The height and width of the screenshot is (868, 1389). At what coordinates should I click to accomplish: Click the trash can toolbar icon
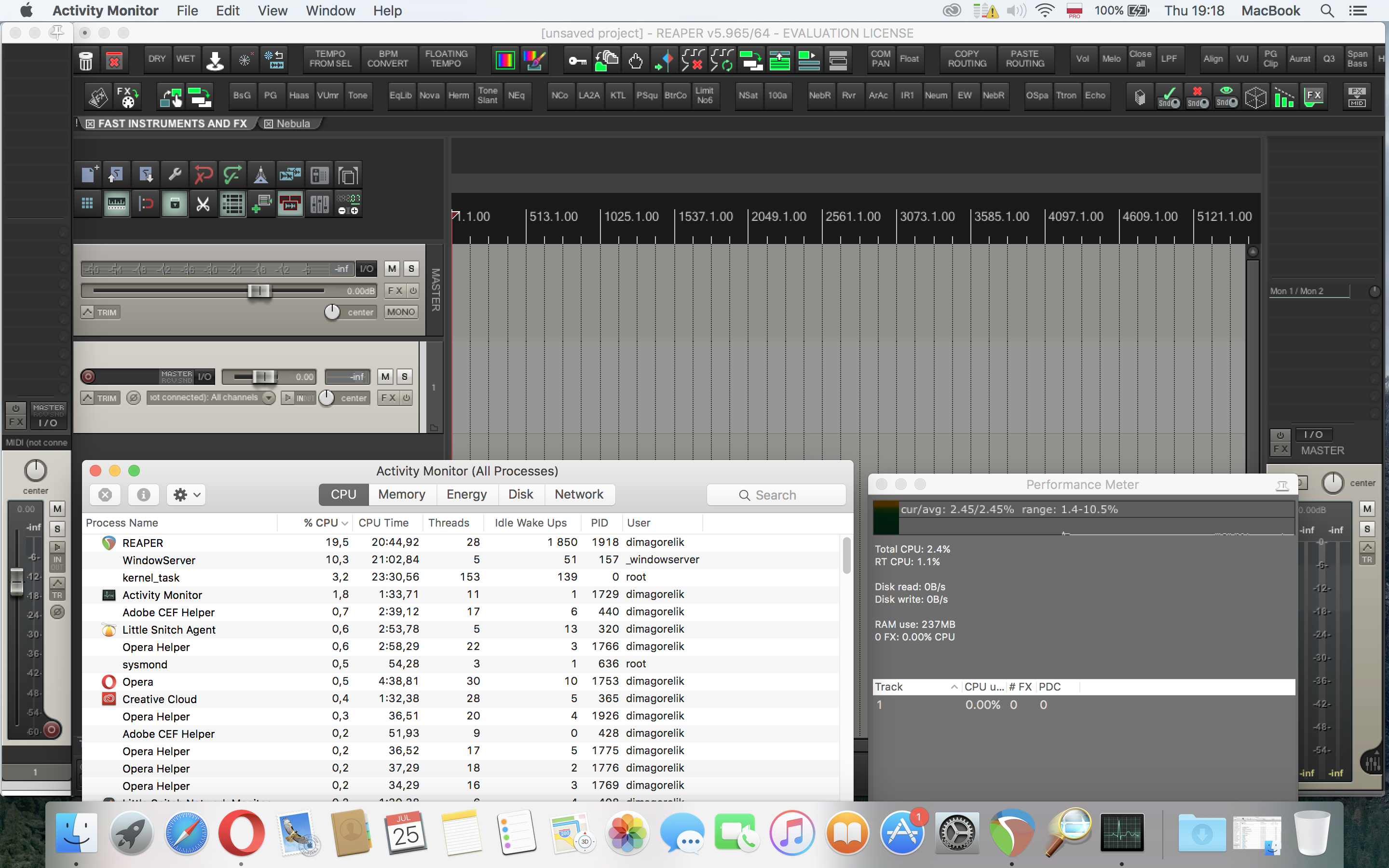[x=85, y=60]
